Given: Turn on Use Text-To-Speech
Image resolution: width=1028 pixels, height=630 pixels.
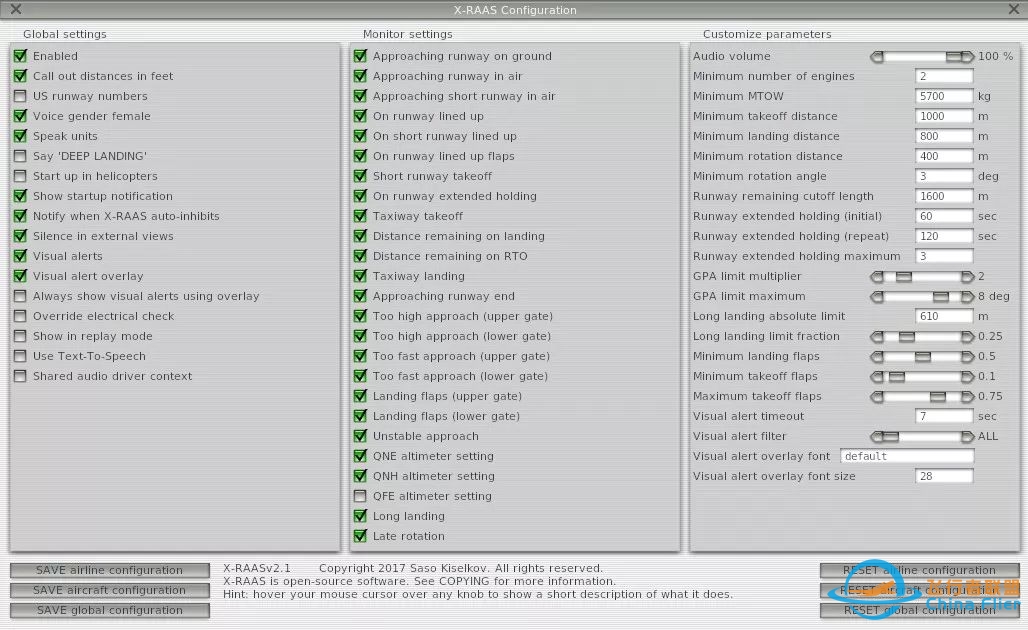Looking at the screenshot, I should (20, 357).
